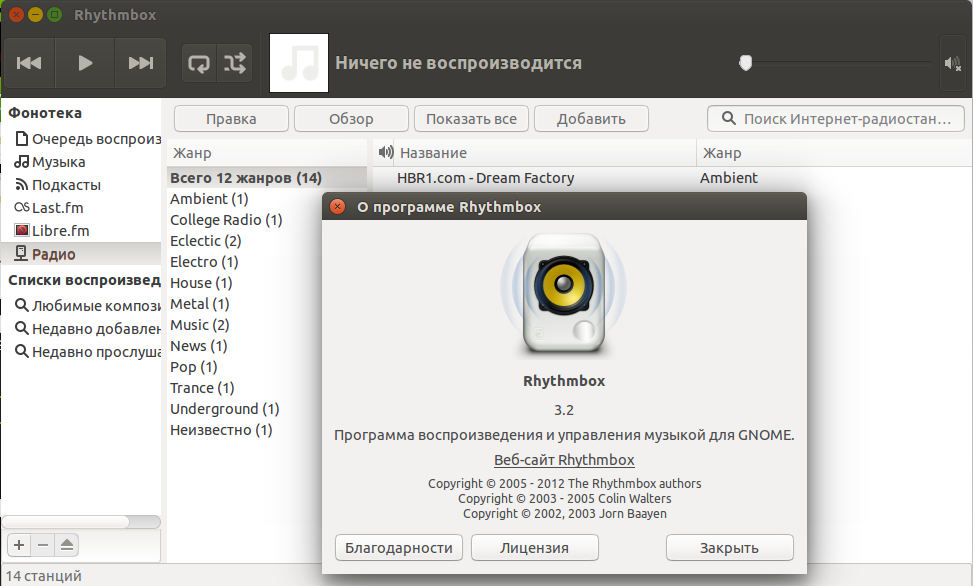This screenshot has width=973, height=586.
Task: Click the playback position slider handle
Action: pos(745,63)
